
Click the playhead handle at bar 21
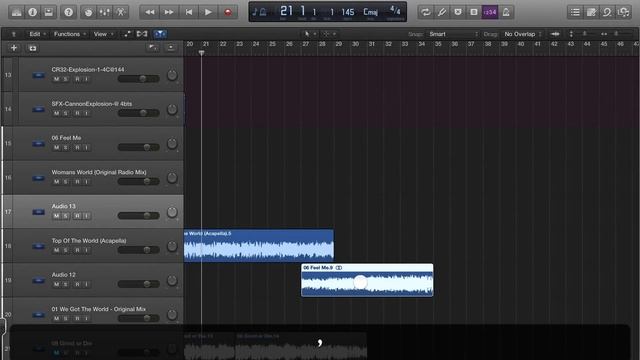click(201, 53)
